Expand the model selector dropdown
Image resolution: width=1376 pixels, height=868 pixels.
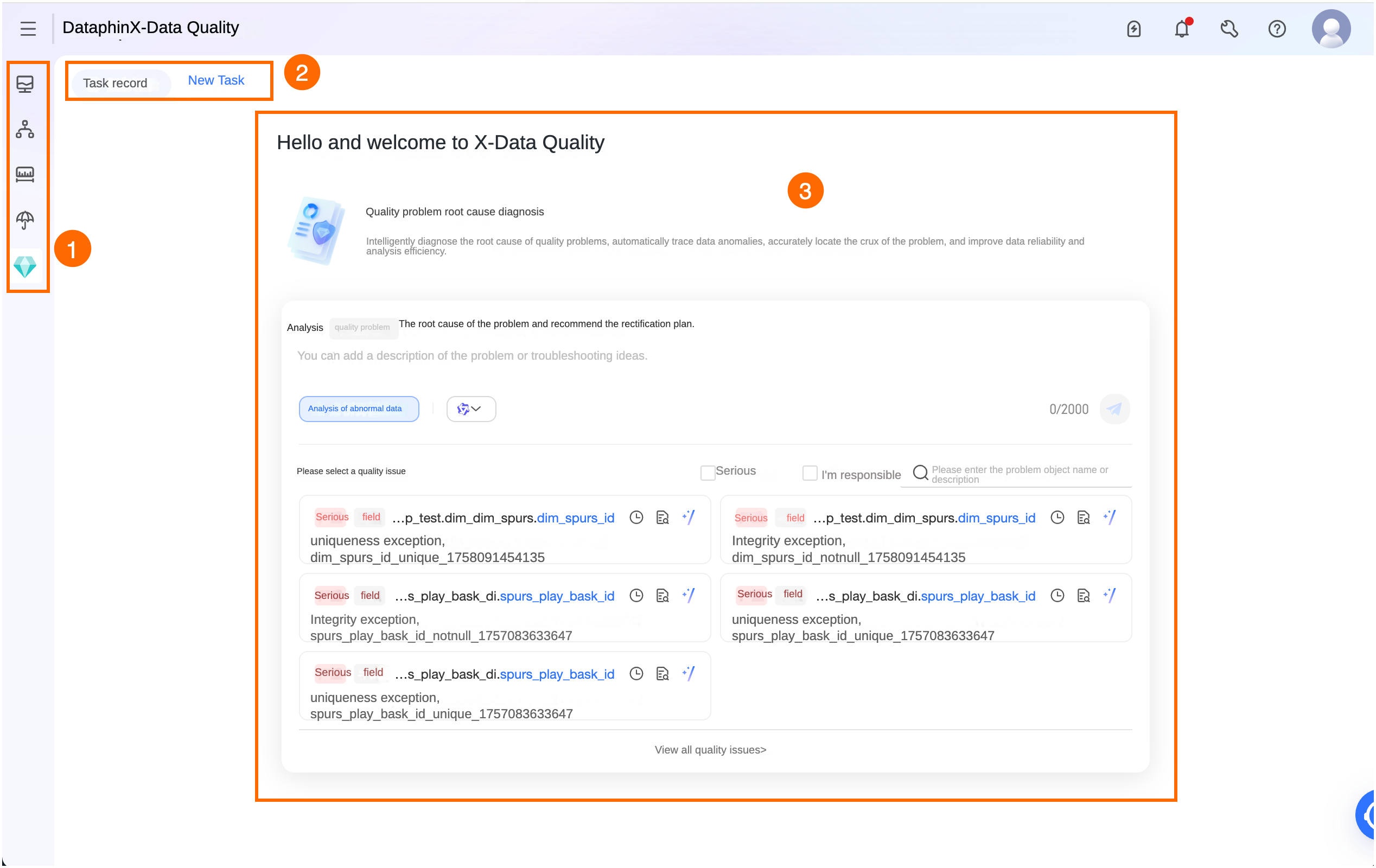tap(470, 409)
